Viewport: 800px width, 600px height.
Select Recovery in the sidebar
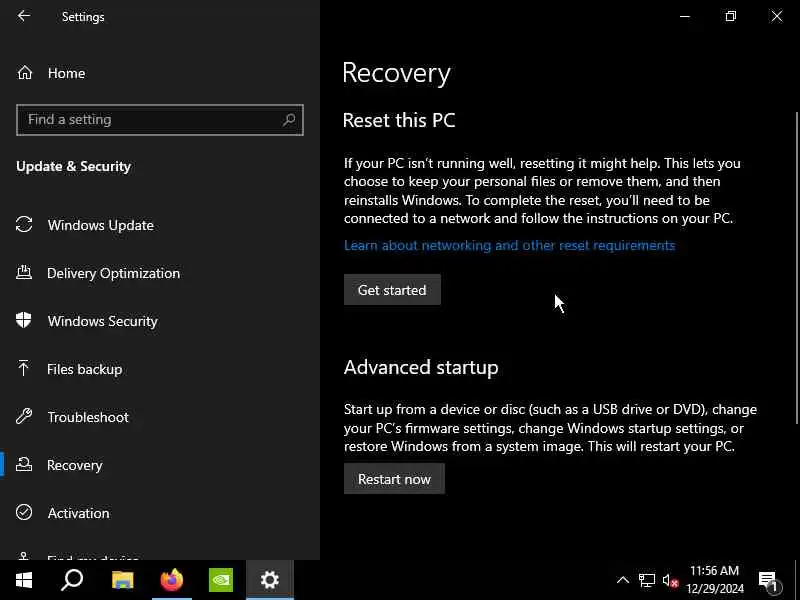pyautogui.click(x=160, y=465)
